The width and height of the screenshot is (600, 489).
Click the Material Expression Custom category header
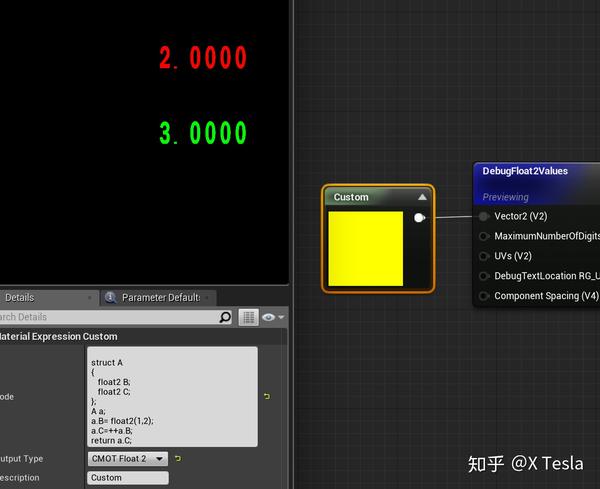[142, 336]
